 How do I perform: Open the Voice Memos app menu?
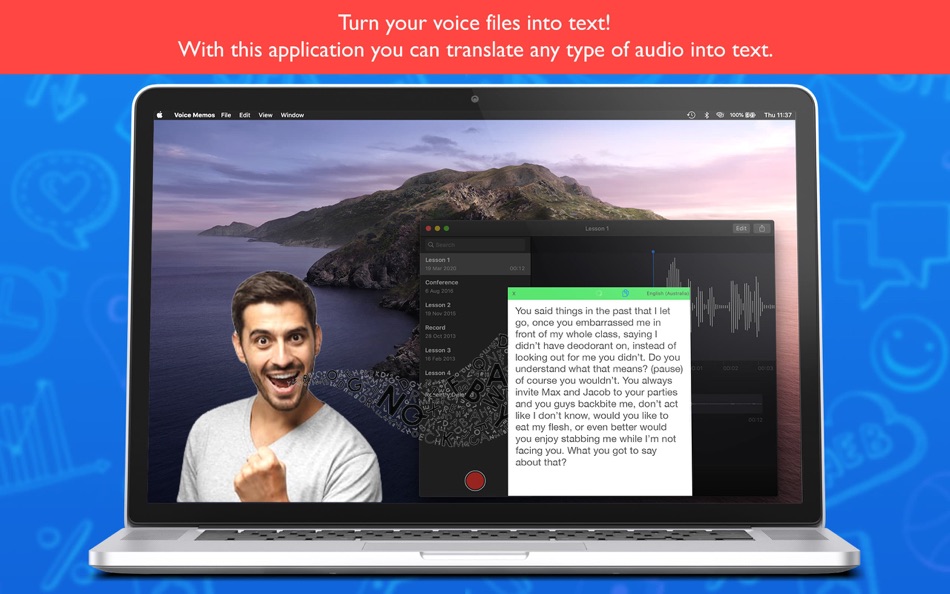(194, 115)
